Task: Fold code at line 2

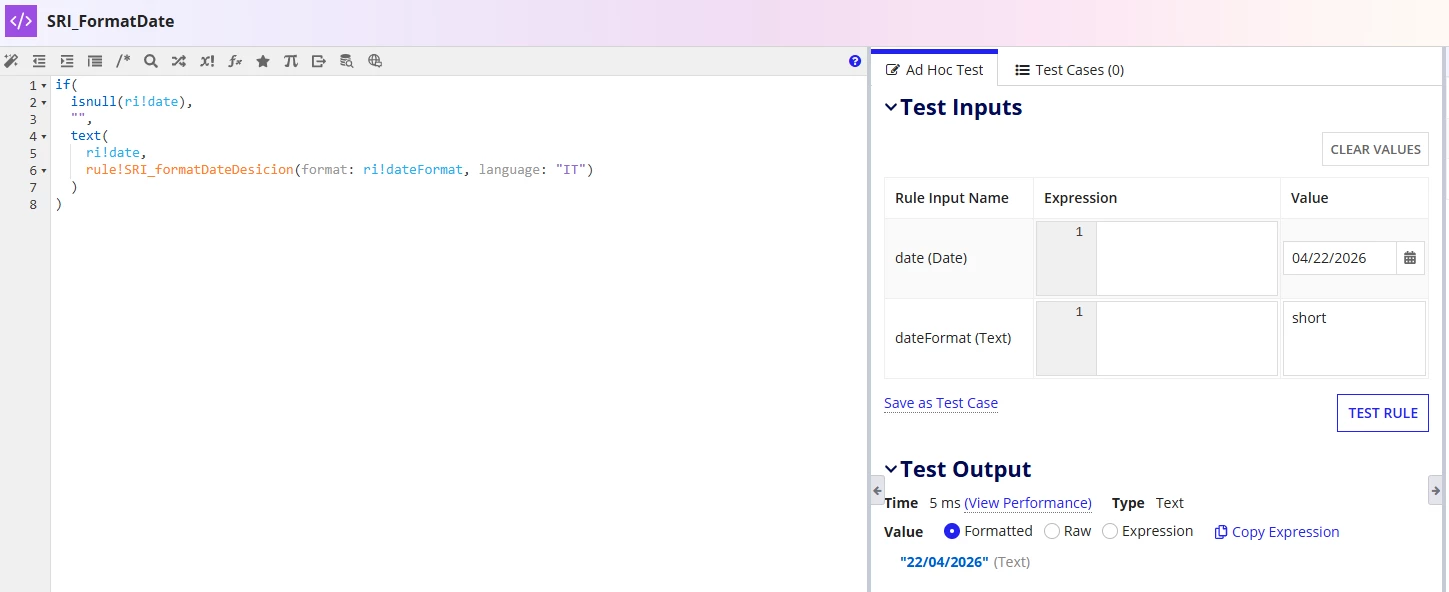Action: click(44, 103)
